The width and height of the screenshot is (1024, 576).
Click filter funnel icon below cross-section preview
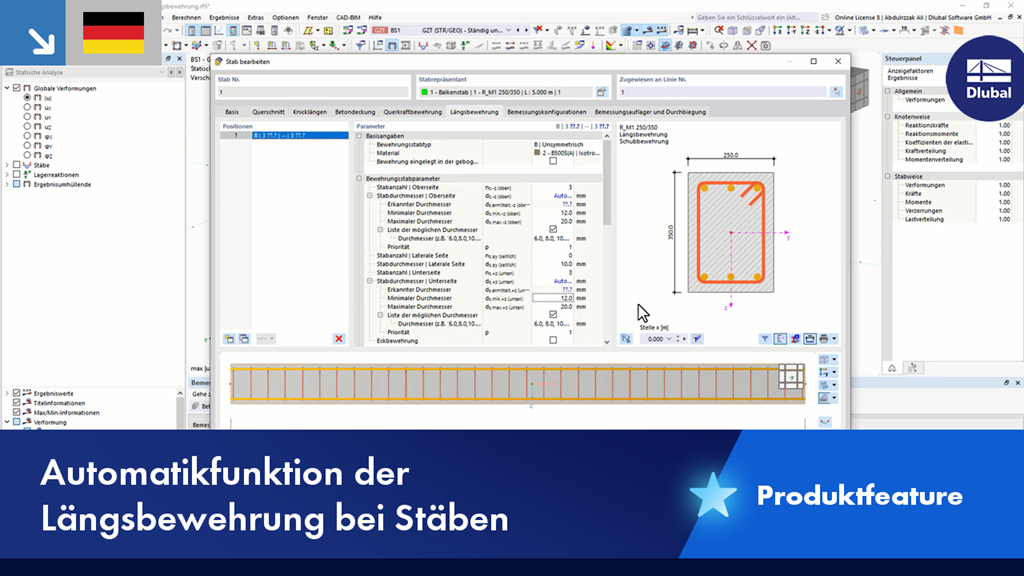point(765,339)
